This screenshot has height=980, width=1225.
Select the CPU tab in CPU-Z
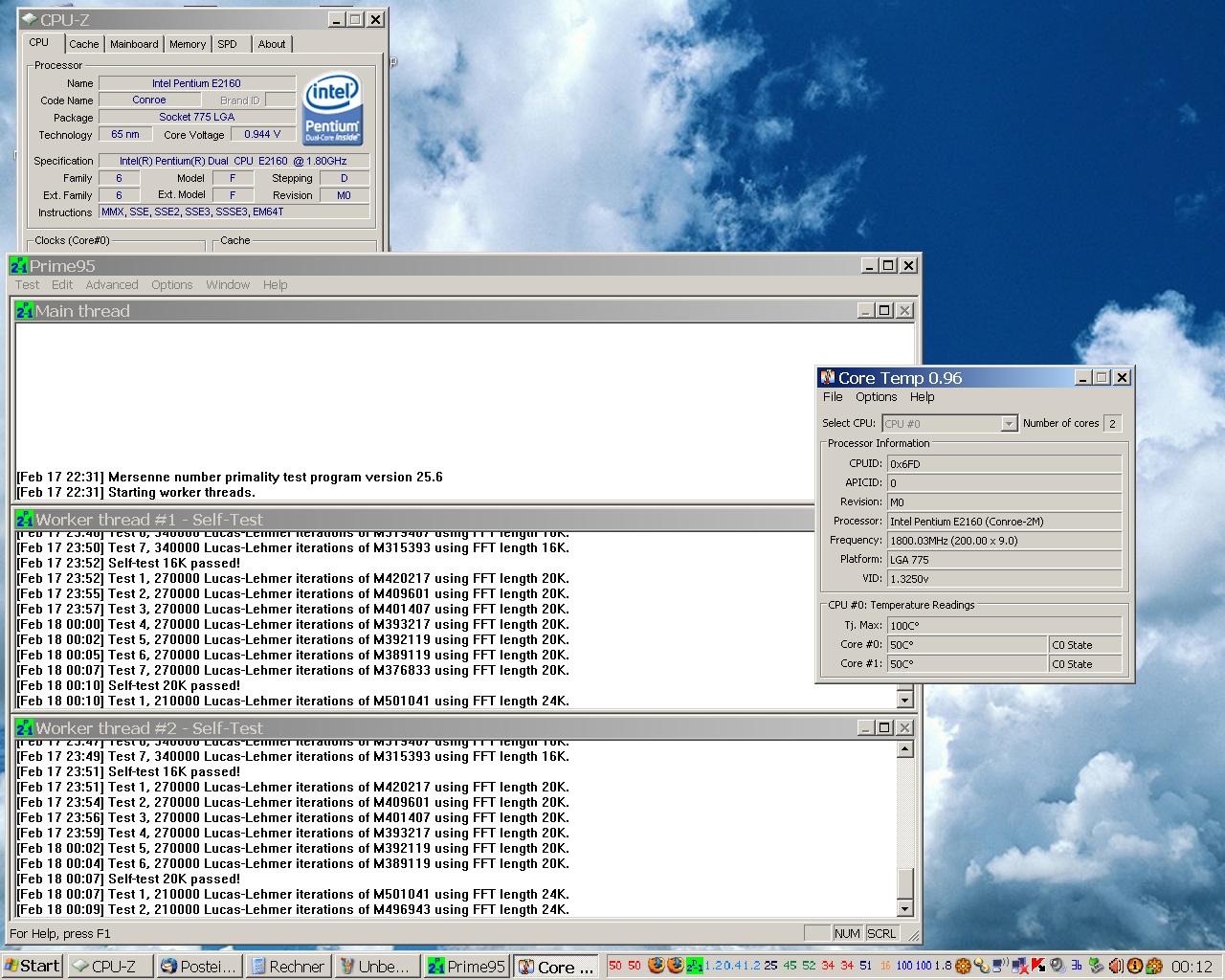(39, 42)
